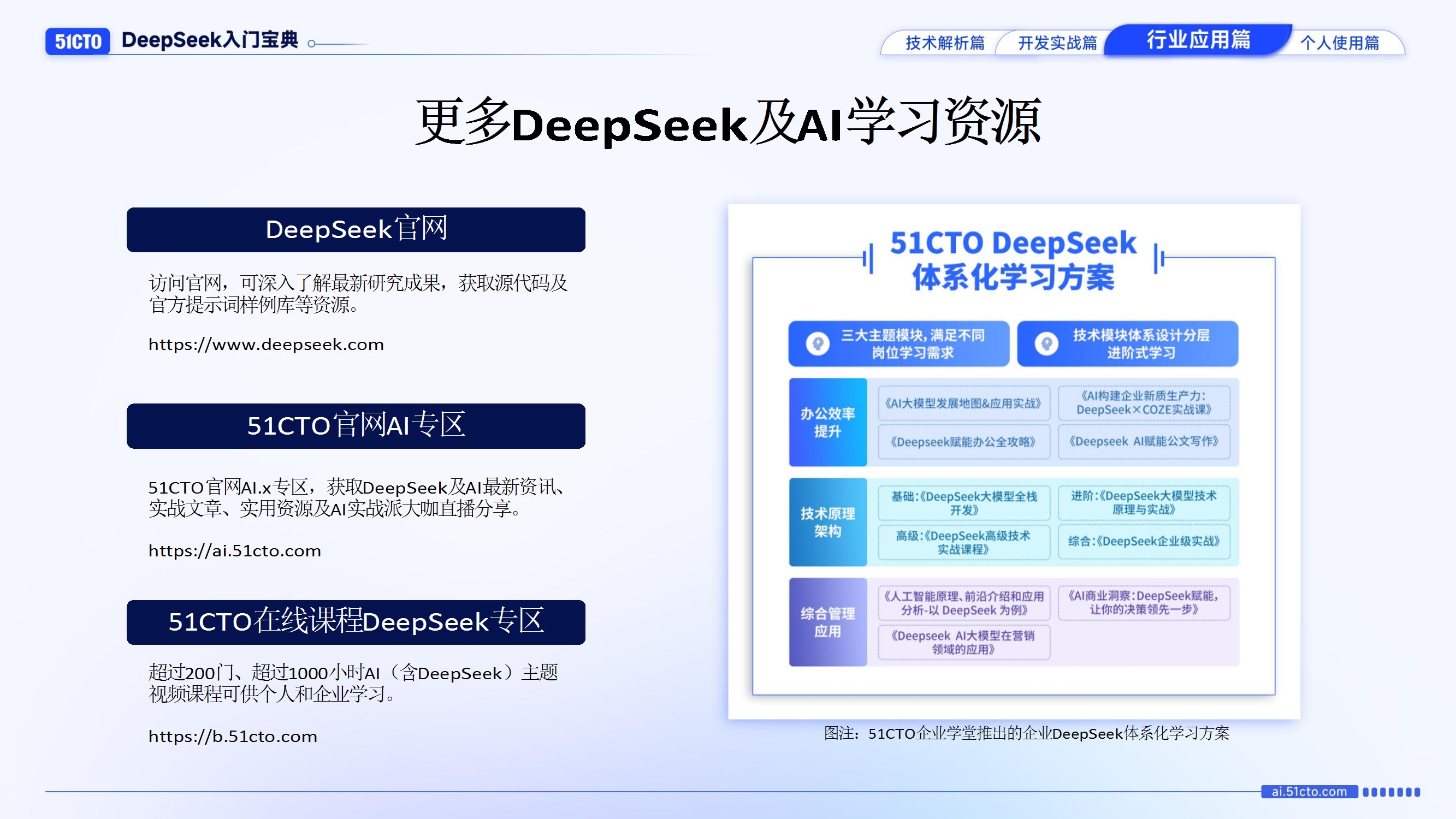Screen dimensions: 1456x819
Task: Switch to the 技术解析篇 tab
Action: 944,43
